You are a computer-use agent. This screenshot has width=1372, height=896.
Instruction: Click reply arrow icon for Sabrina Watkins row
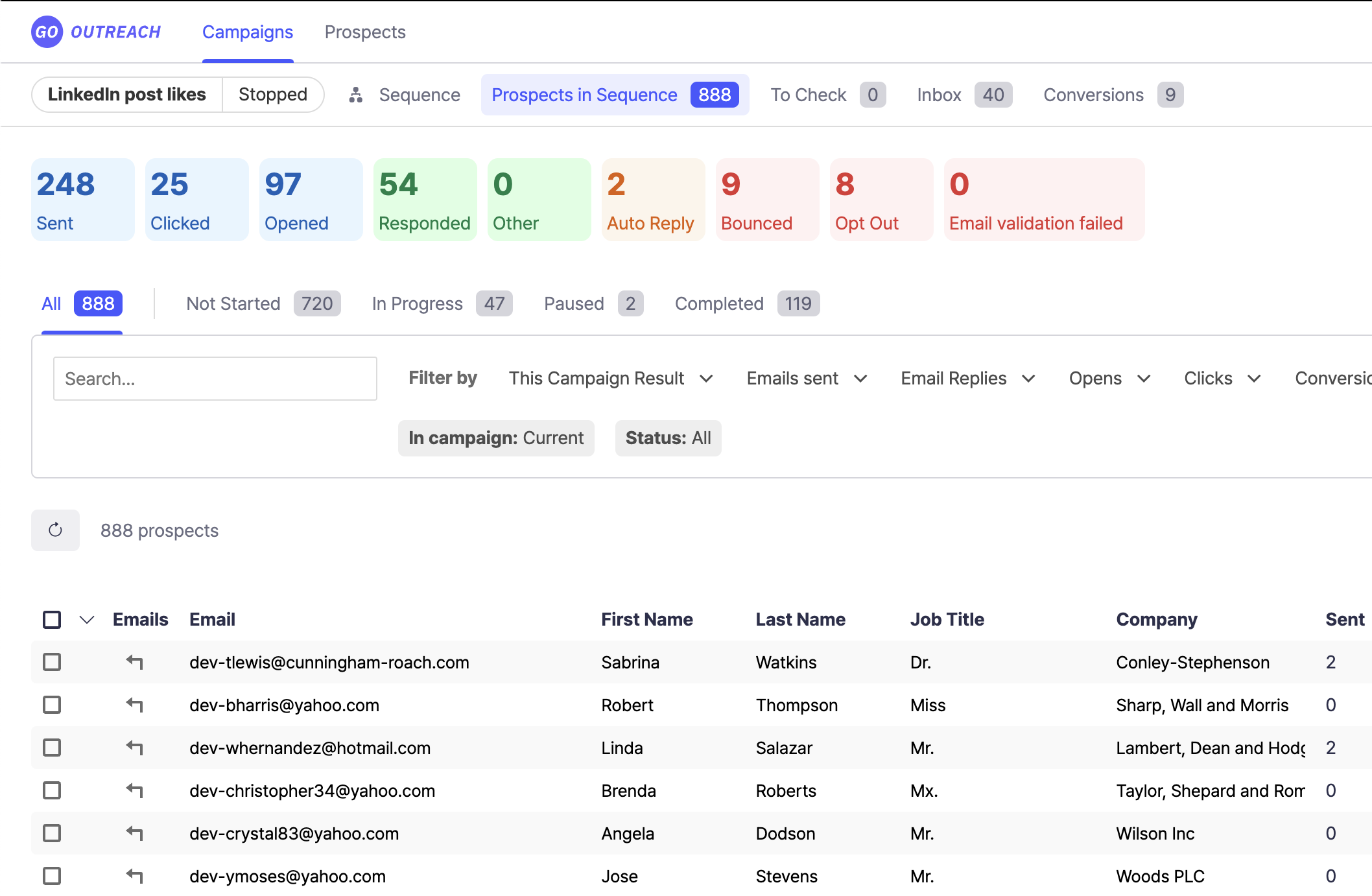[x=134, y=662]
